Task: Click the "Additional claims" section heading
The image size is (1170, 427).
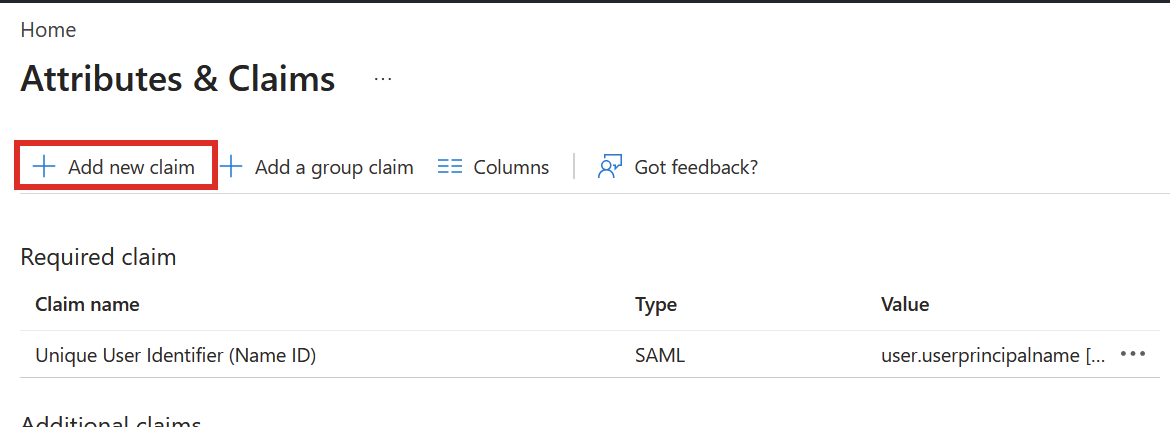Action: (111, 420)
